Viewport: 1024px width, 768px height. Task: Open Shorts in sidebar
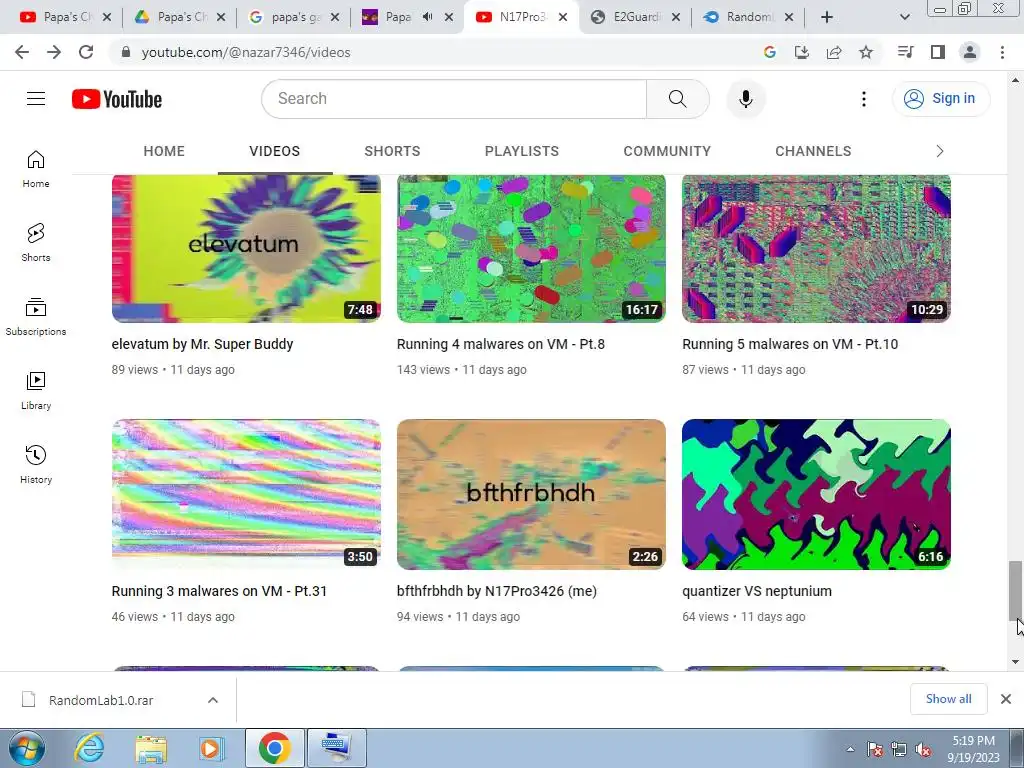click(x=36, y=243)
